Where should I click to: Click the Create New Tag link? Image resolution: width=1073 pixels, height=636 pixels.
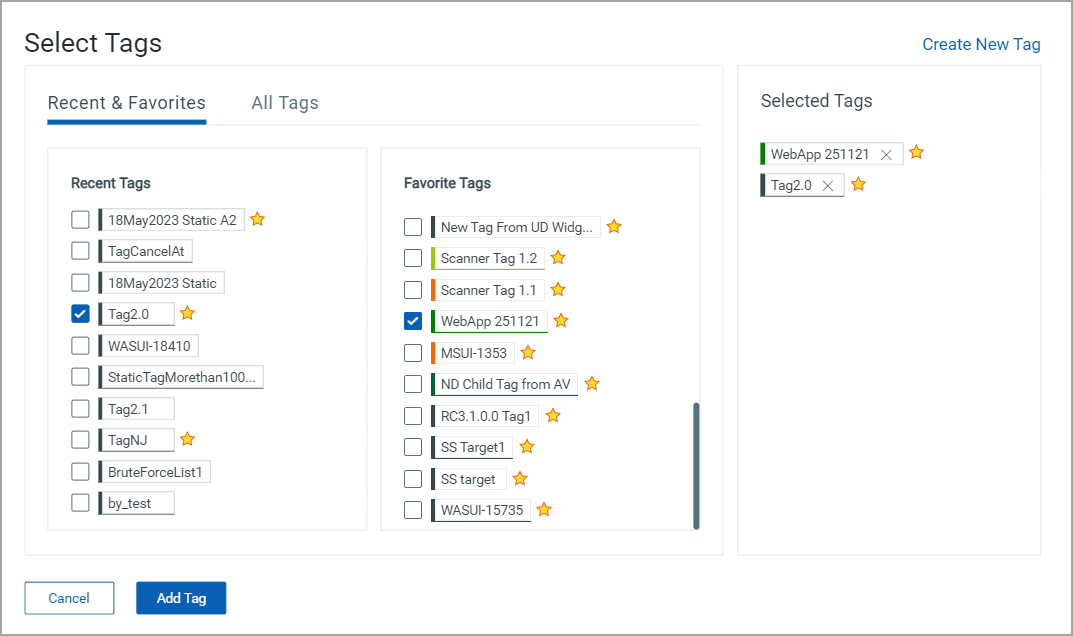pyautogui.click(x=981, y=44)
